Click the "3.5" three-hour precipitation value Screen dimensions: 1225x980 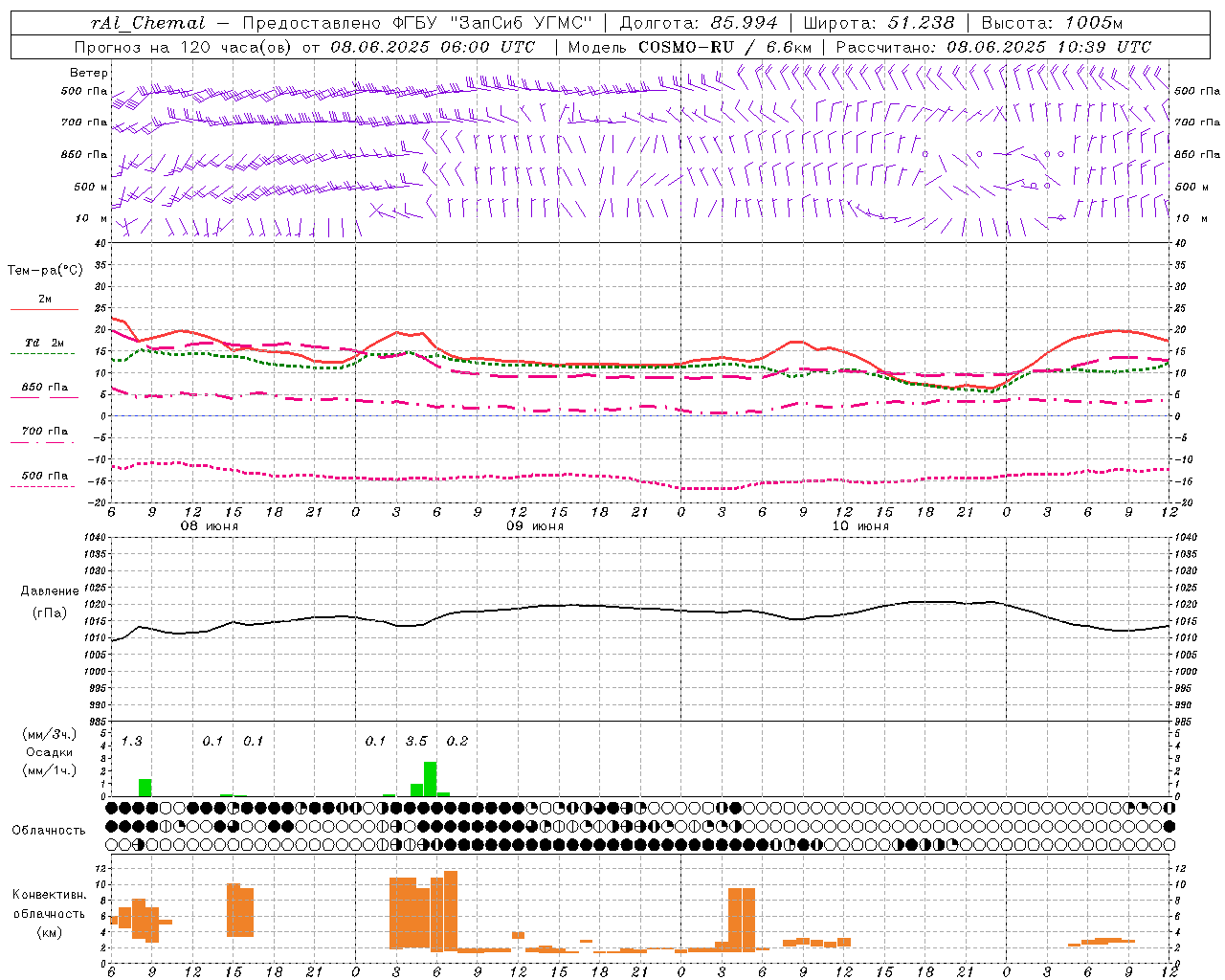pyautogui.click(x=416, y=742)
